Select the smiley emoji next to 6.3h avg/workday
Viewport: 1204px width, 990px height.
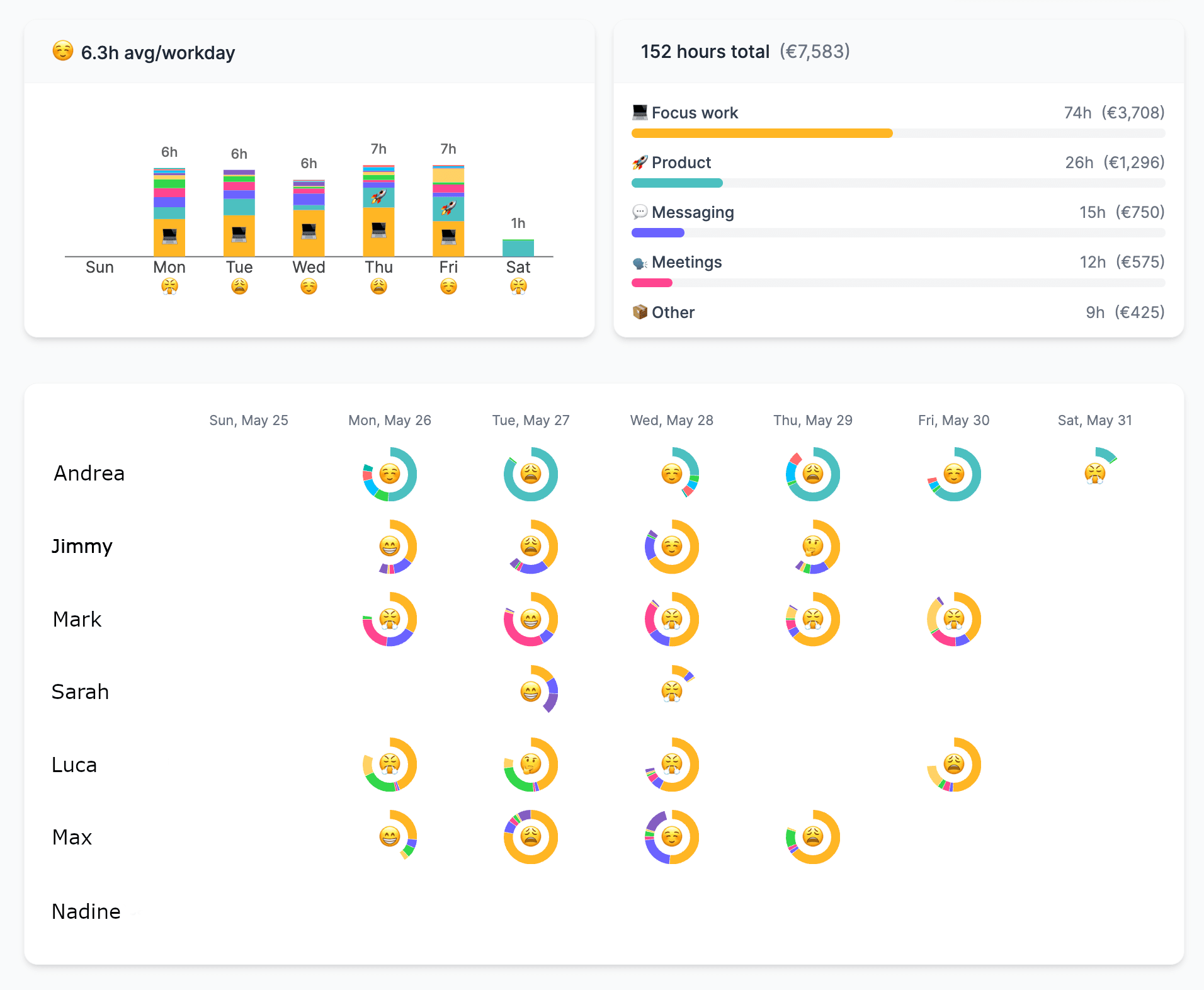(x=62, y=53)
